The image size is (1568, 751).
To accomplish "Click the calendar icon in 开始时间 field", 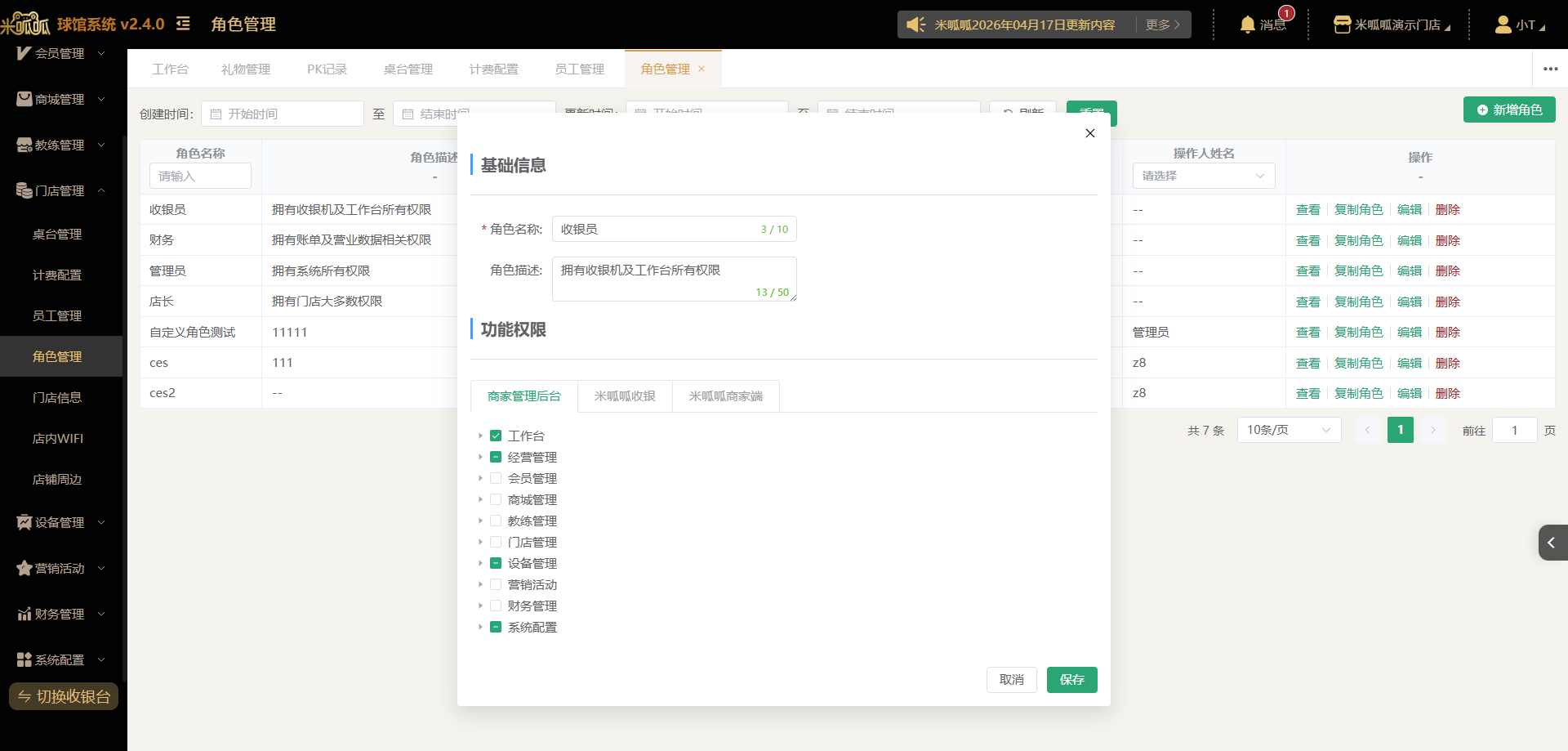I will (216, 114).
